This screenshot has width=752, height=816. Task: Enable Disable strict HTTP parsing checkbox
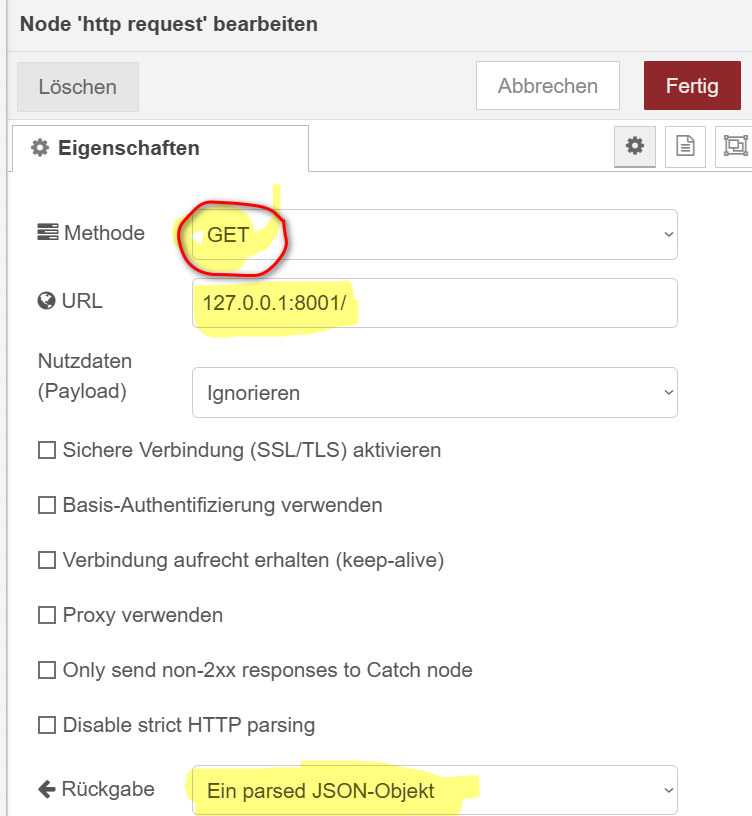pos(47,725)
